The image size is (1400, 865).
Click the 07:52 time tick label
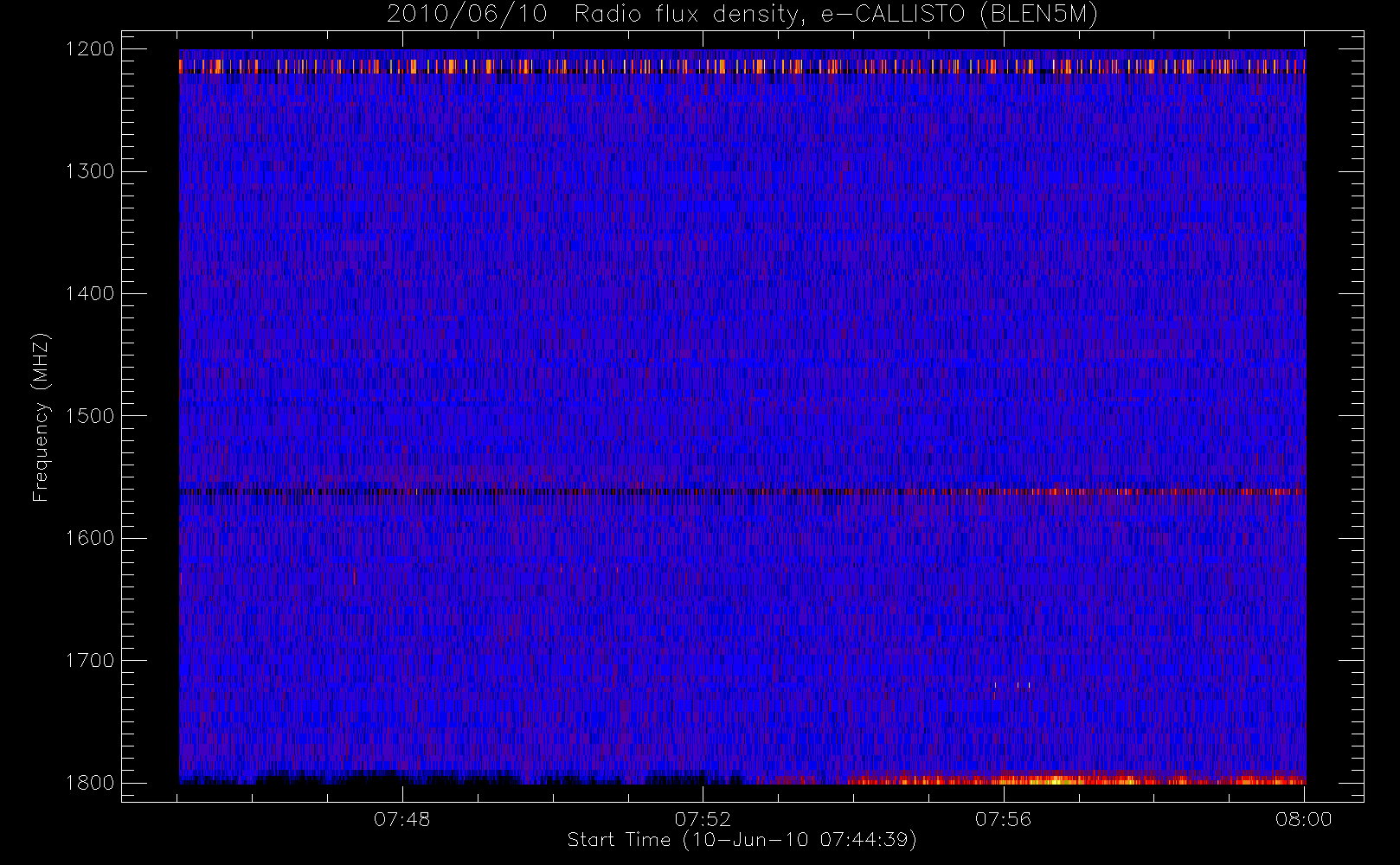click(x=703, y=819)
